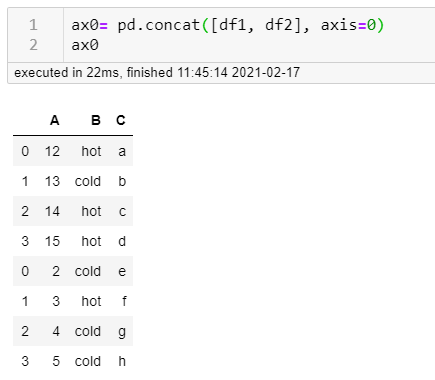Click cell containing letter d
This screenshot has height=380, width=435.
tap(122, 241)
